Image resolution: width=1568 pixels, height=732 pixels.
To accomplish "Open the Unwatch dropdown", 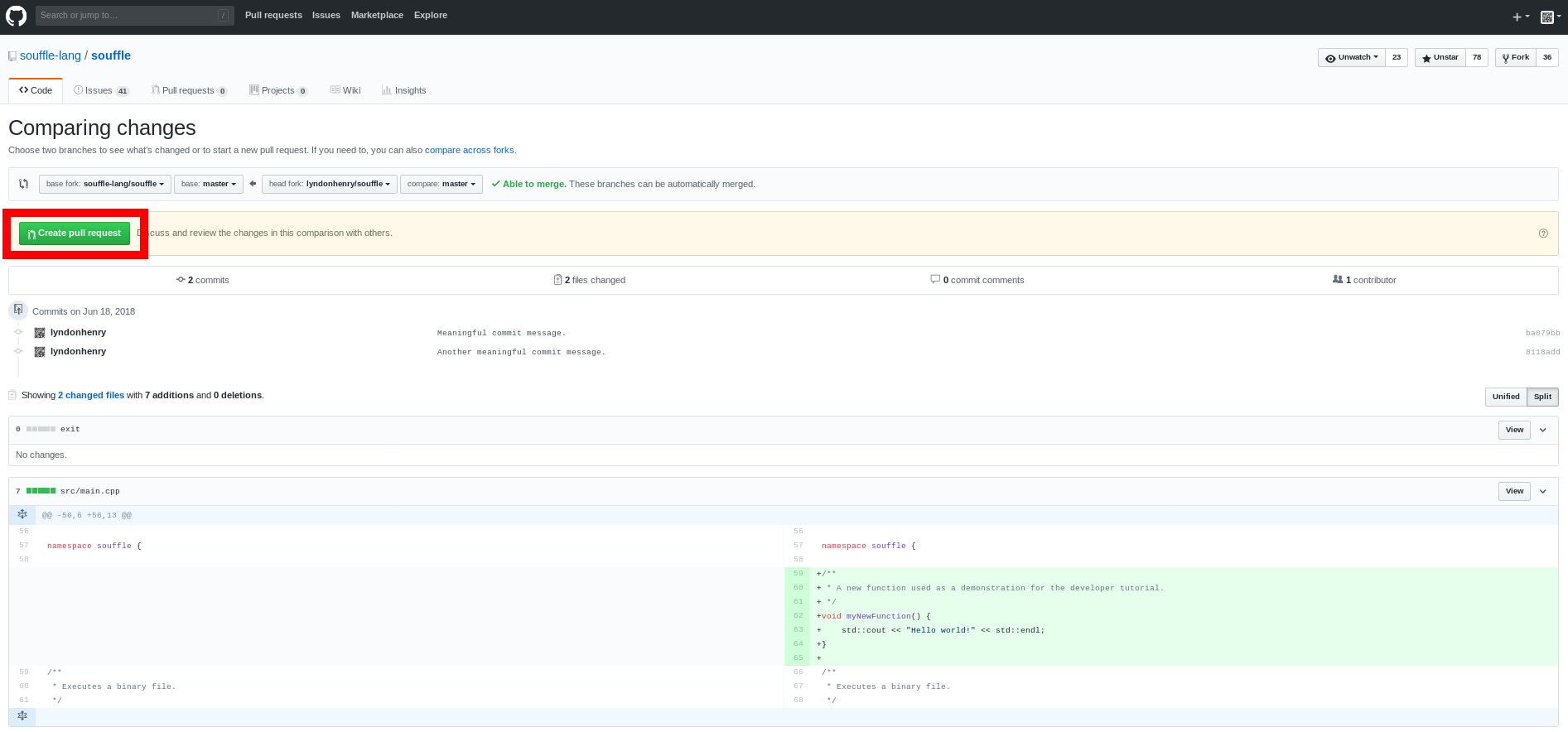I will tap(1352, 57).
